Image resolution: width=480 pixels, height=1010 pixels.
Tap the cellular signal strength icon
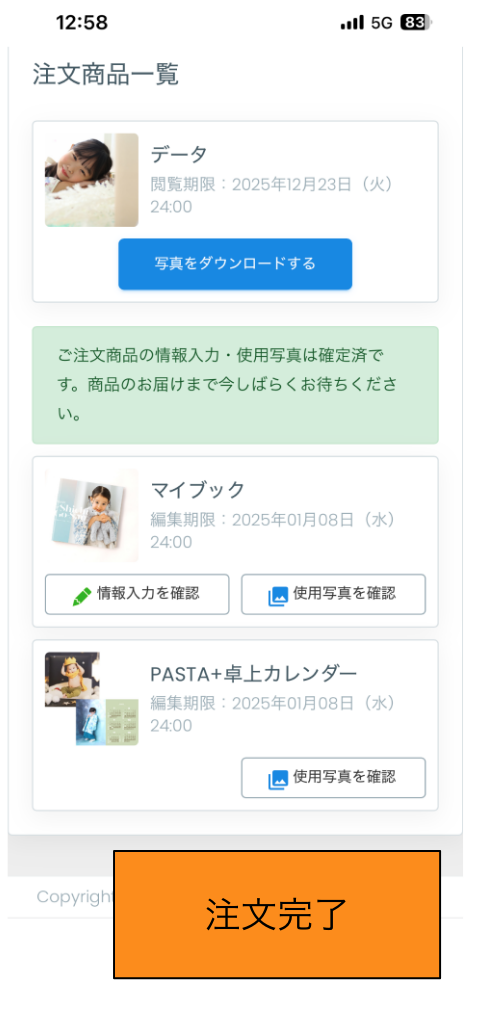(352, 23)
